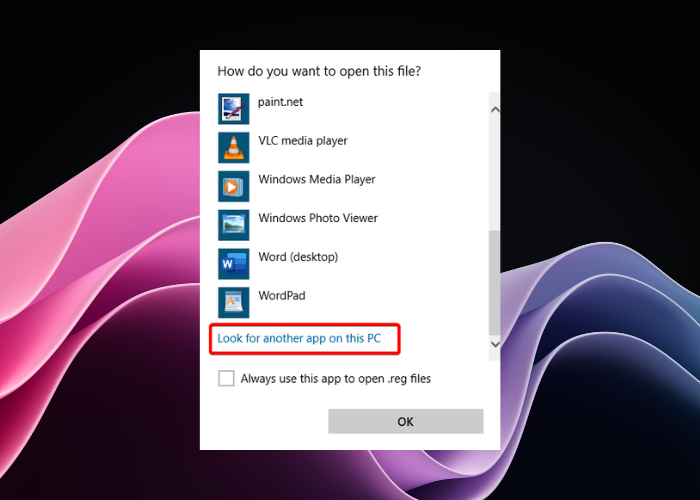Click the VLC media player label
The image size is (700, 500).
pyautogui.click(x=303, y=141)
